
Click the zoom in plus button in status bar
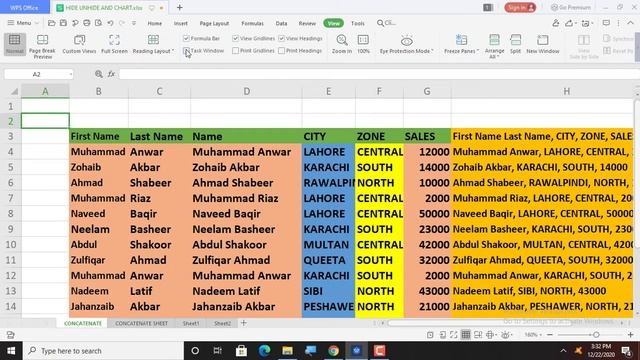click(631, 335)
